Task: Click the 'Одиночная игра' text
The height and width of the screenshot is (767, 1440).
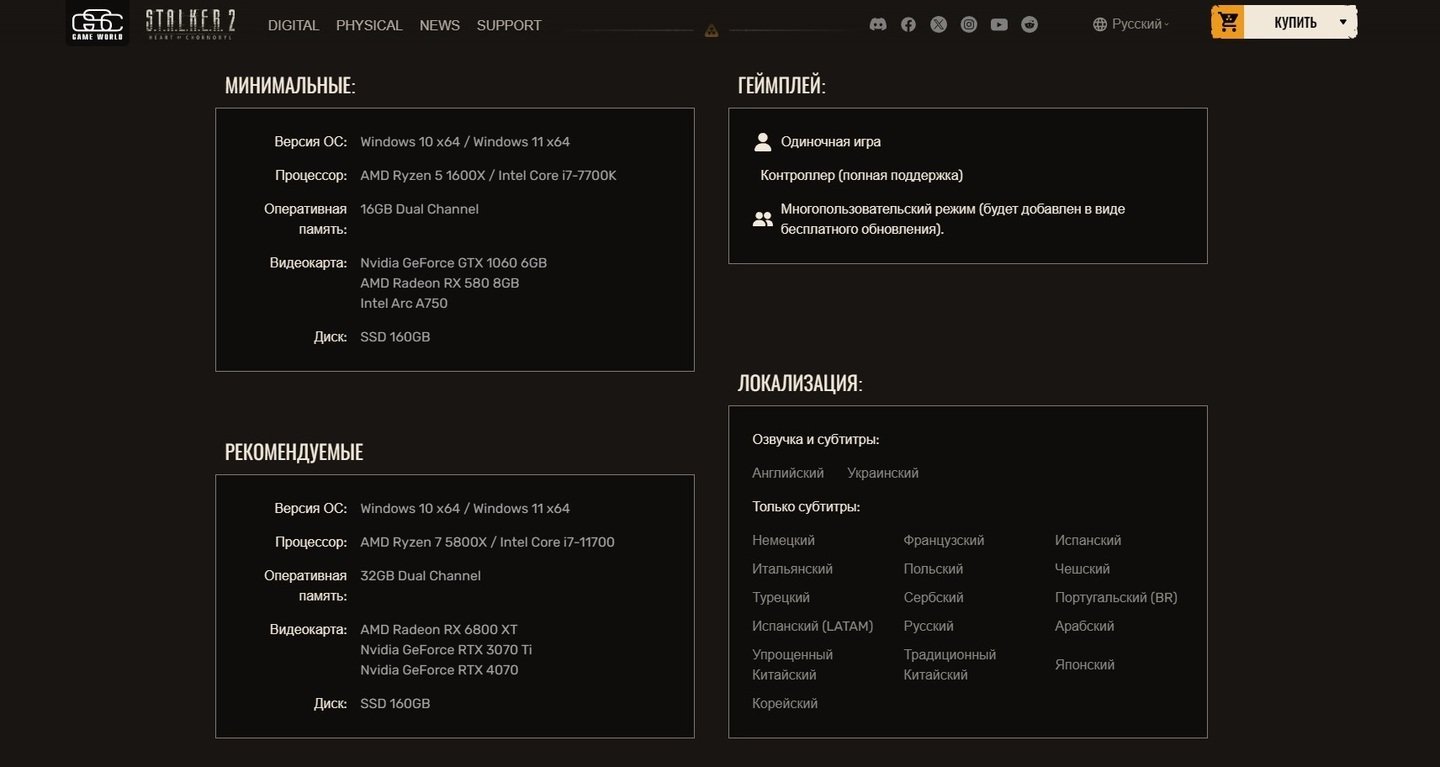Action: click(831, 142)
